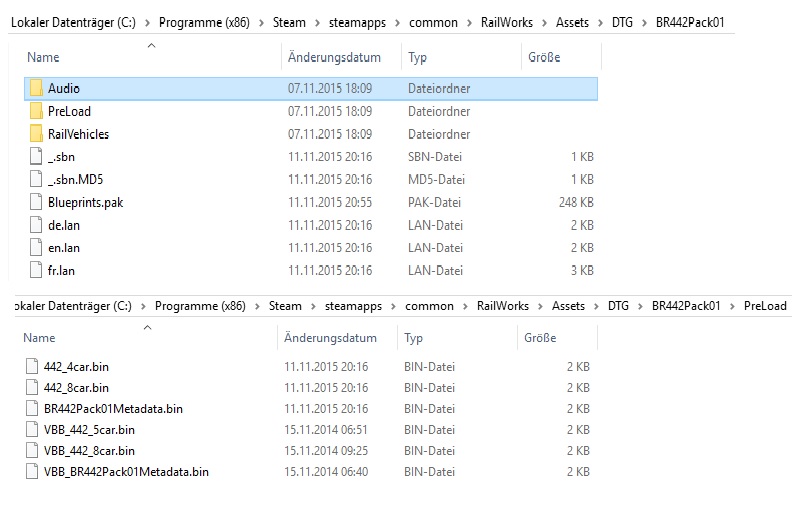
Task: Open the Audio folder icon
Action: pyautogui.click(x=36, y=88)
